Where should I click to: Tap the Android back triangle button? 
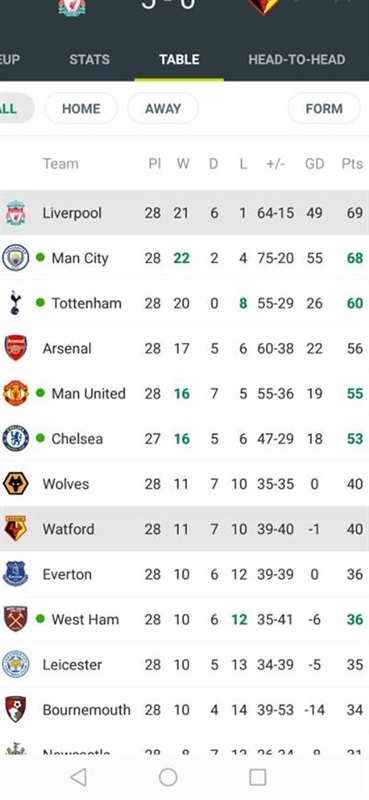click(x=78, y=778)
